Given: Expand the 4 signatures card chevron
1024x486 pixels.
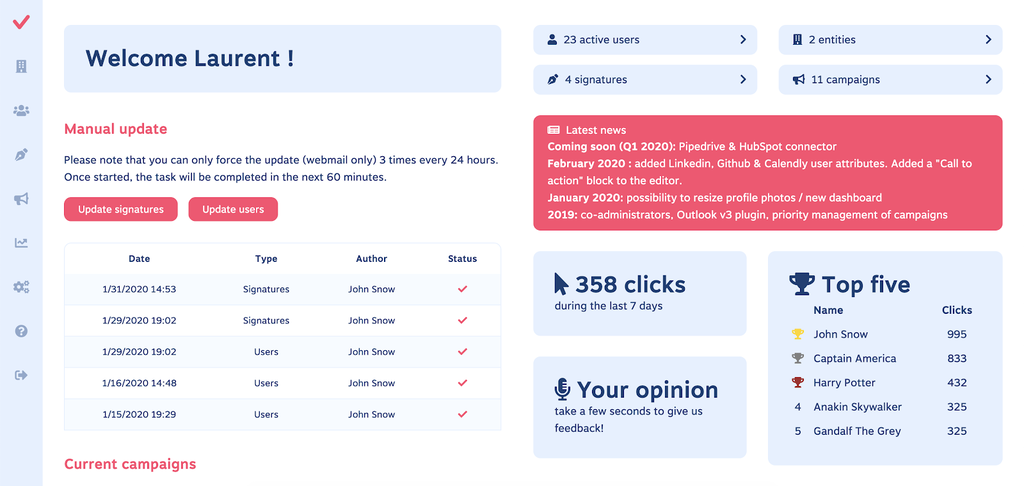Looking at the screenshot, I should (743, 79).
